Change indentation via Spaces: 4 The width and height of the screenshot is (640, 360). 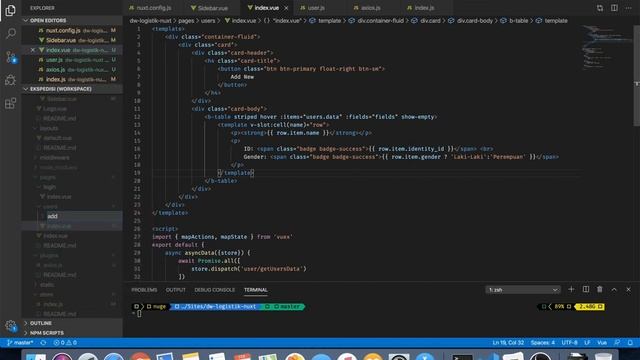542,342
